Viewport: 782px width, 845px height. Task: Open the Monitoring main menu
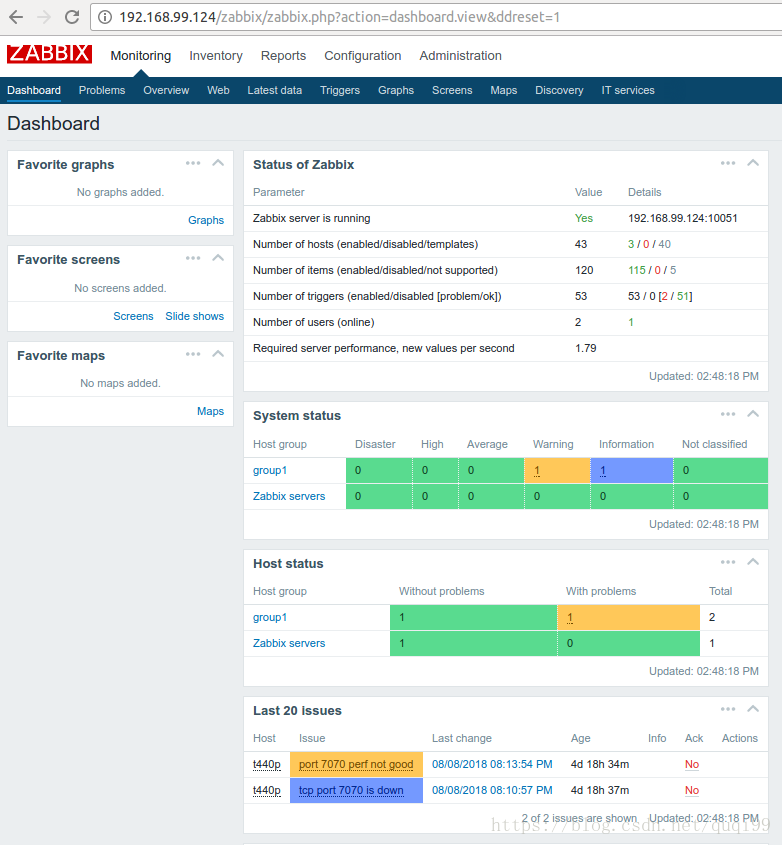tap(141, 56)
